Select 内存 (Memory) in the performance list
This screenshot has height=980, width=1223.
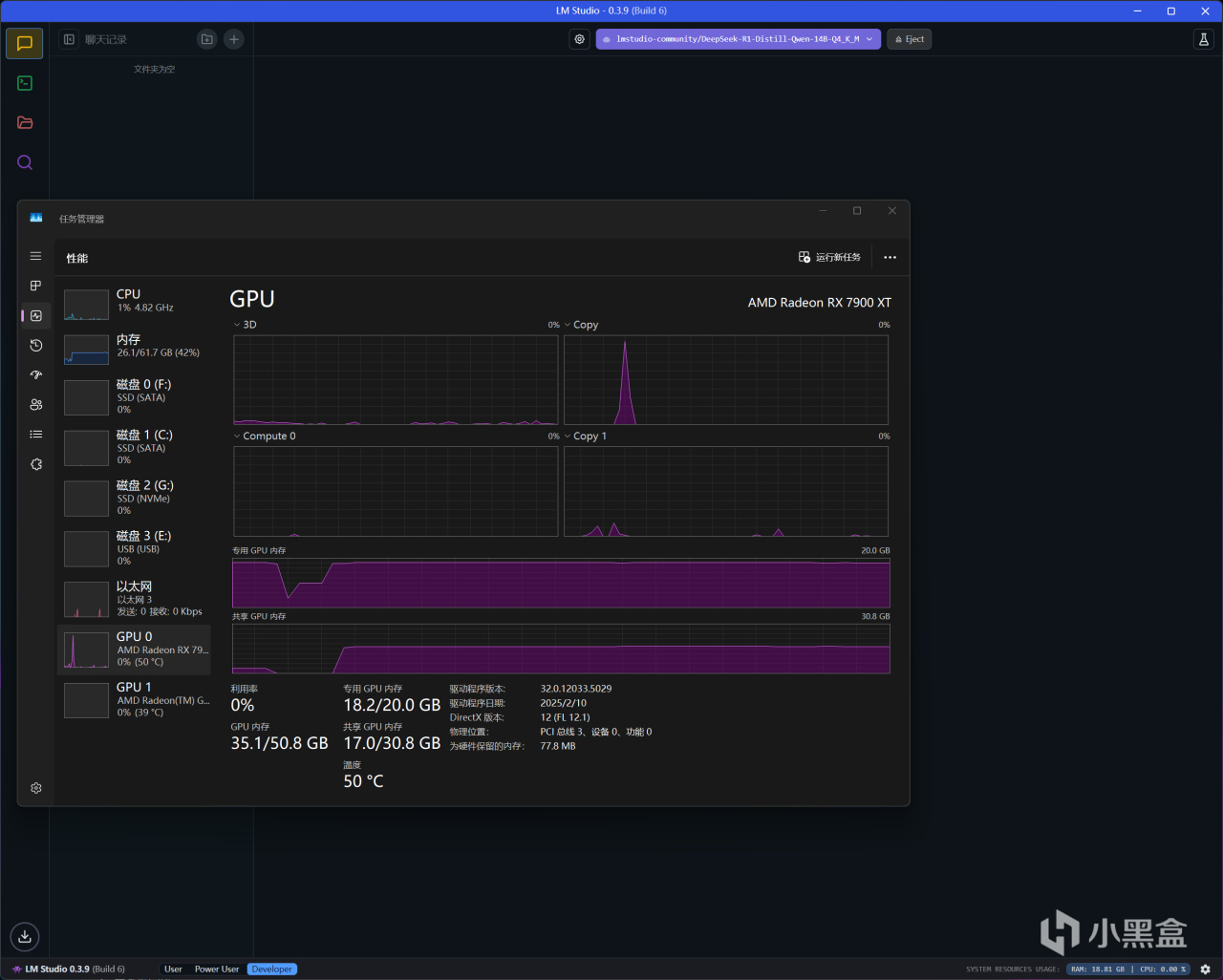click(x=134, y=348)
